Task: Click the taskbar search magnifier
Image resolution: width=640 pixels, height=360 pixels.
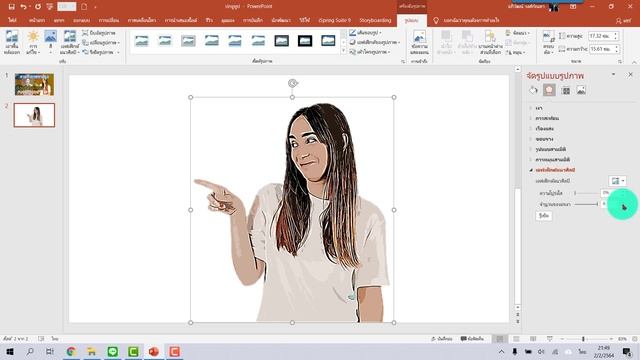Action: (x=30, y=351)
